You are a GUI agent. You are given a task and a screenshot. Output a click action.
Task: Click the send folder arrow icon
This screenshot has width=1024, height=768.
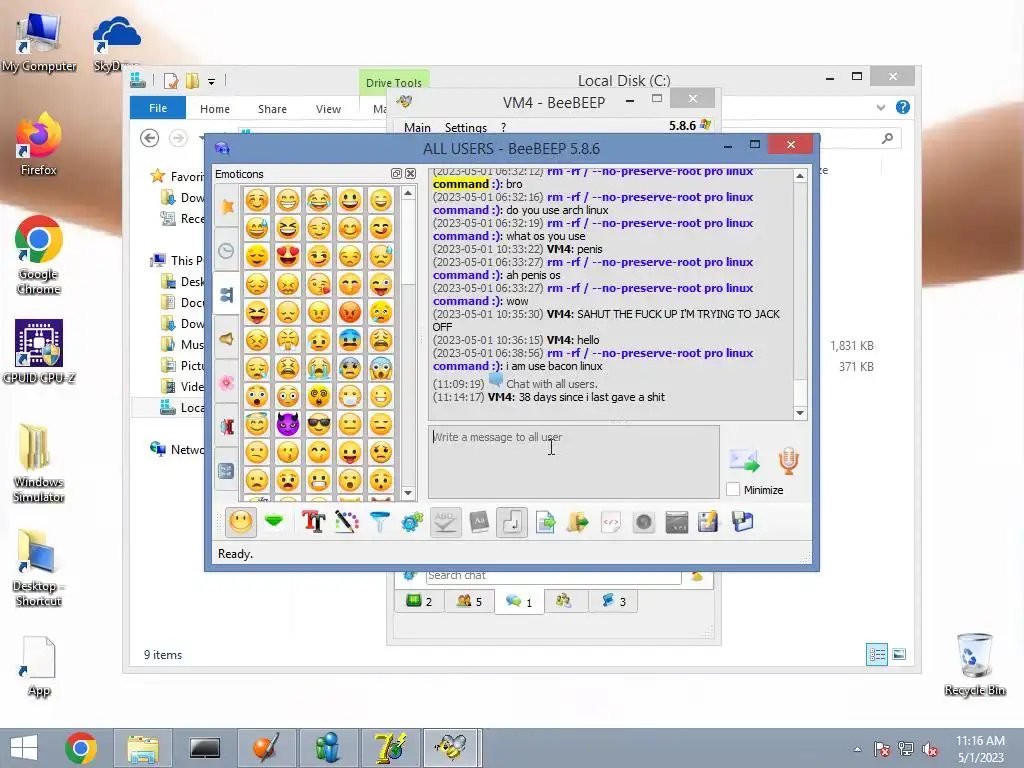[577, 522]
